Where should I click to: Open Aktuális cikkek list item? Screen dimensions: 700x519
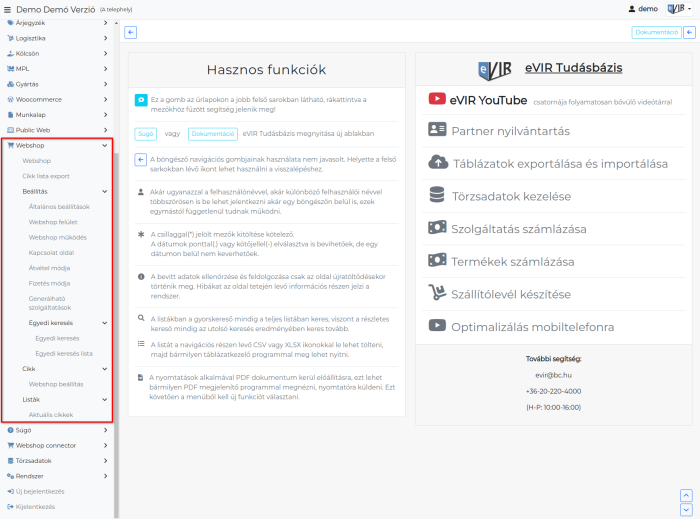(x=51, y=414)
